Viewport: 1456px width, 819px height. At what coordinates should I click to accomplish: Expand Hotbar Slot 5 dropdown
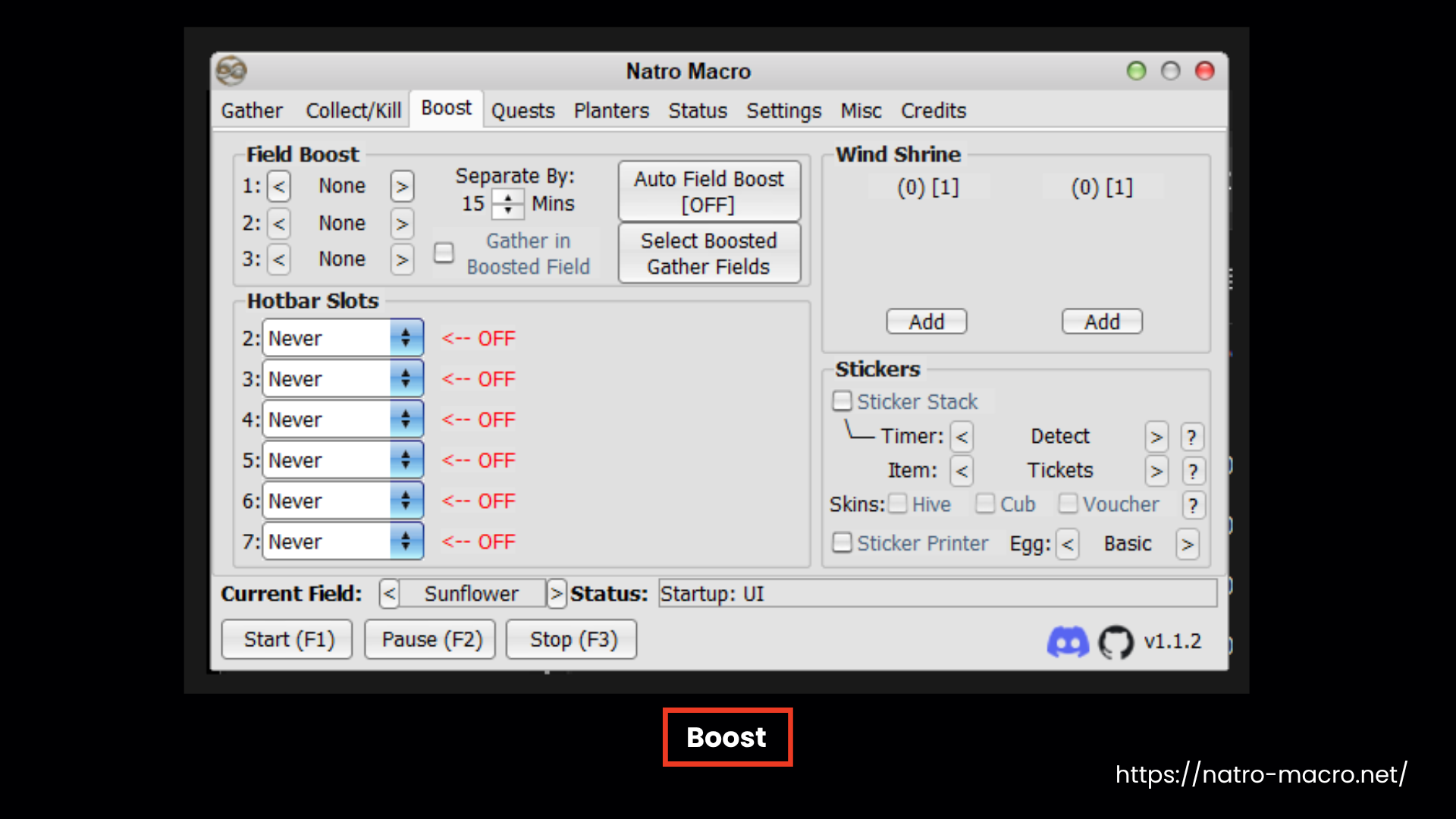tap(406, 460)
